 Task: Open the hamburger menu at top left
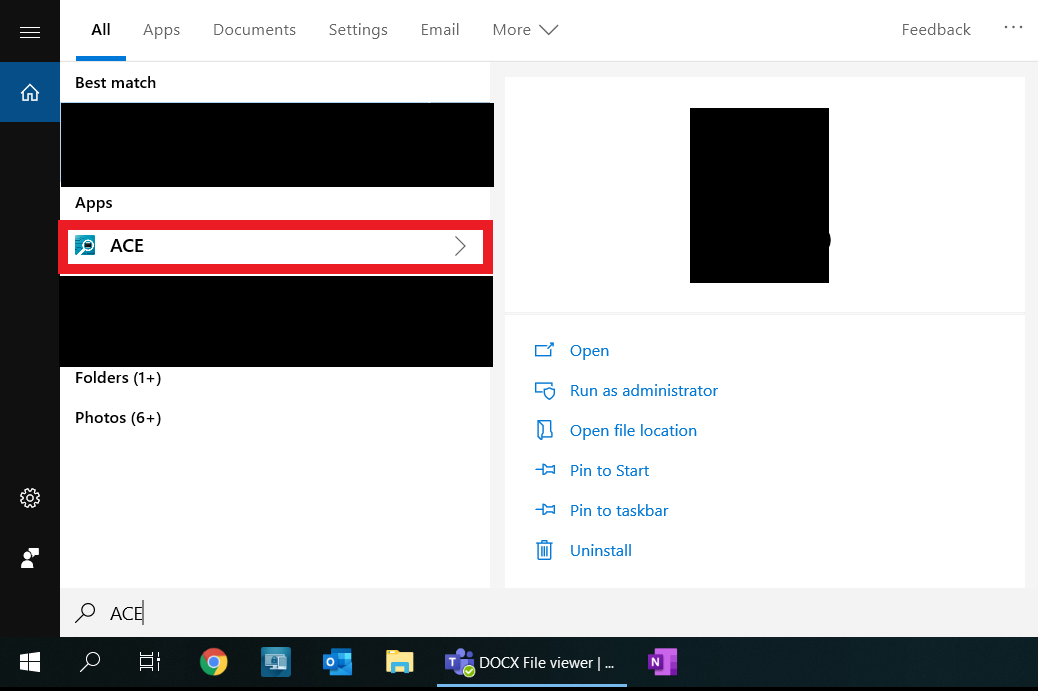(30, 32)
